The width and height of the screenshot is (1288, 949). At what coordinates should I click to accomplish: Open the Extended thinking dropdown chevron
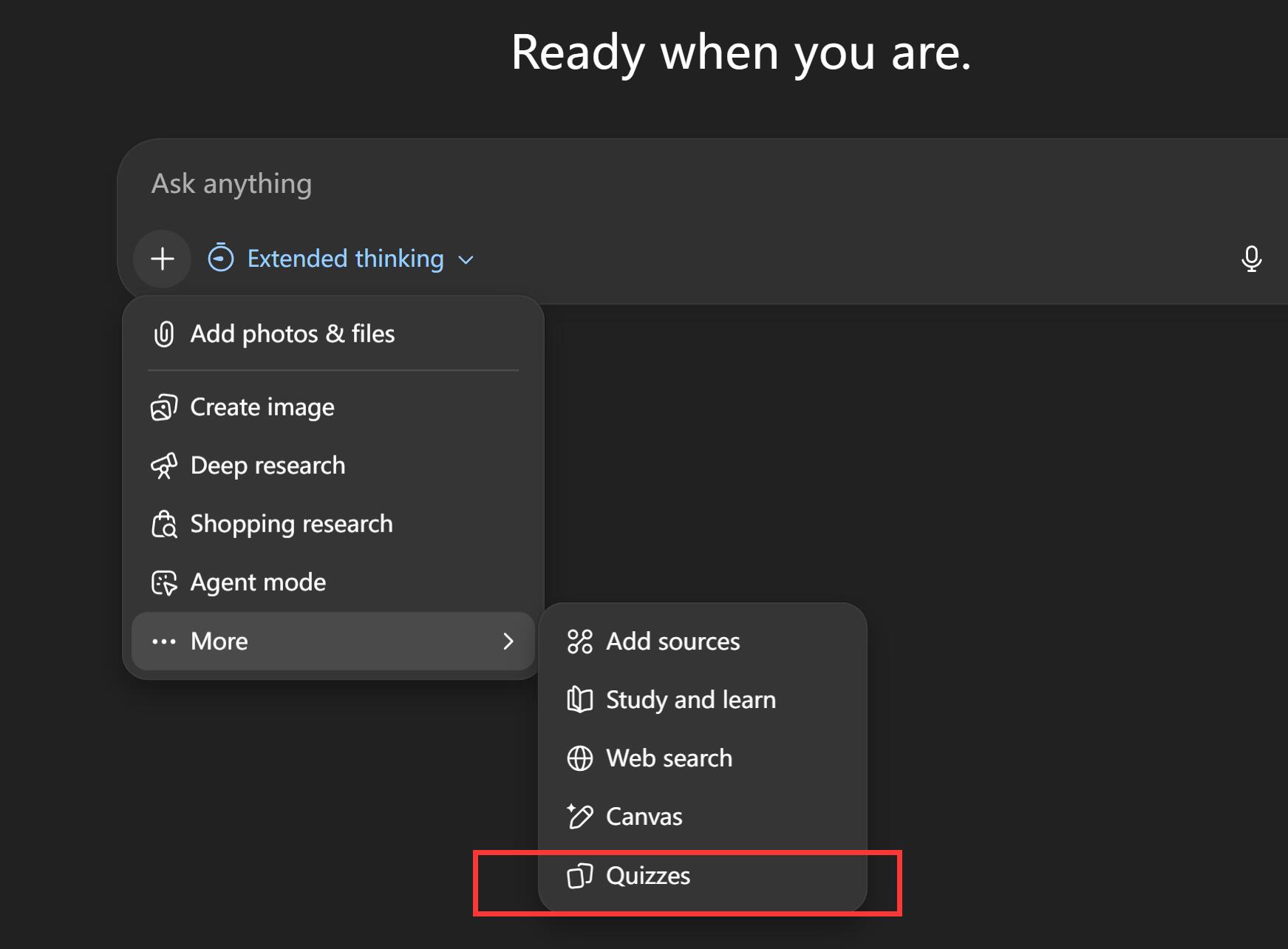pyautogui.click(x=466, y=260)
